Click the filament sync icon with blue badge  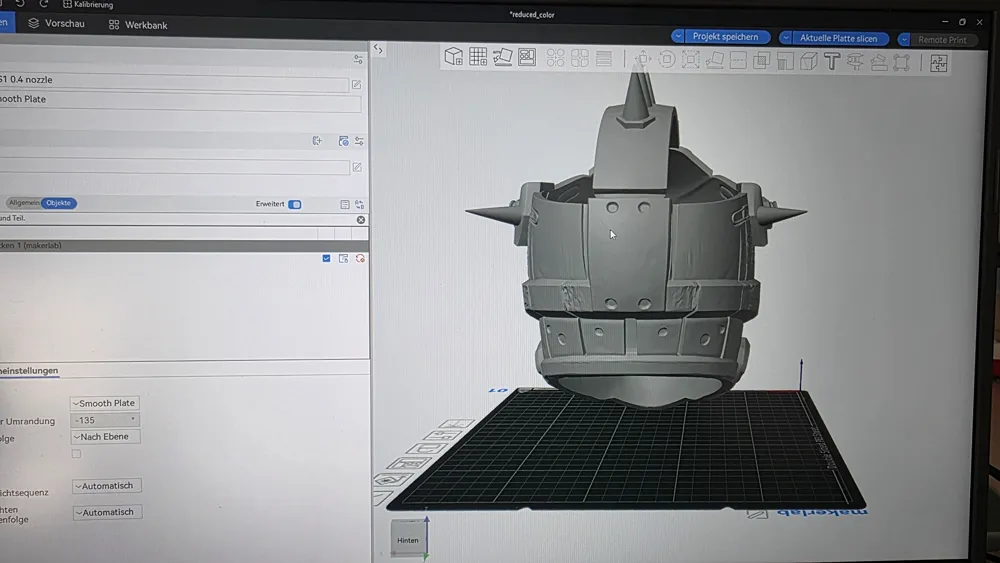343,141
